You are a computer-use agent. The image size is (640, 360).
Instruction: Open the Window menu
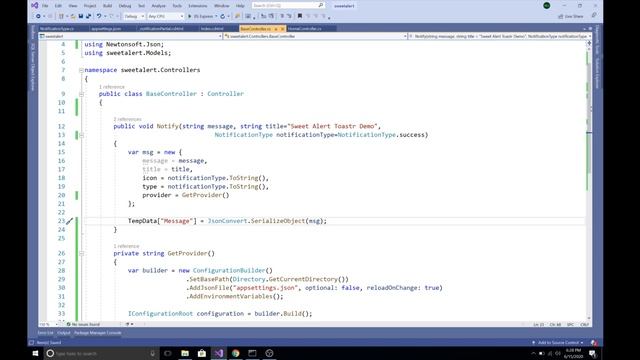coord(222,6)
